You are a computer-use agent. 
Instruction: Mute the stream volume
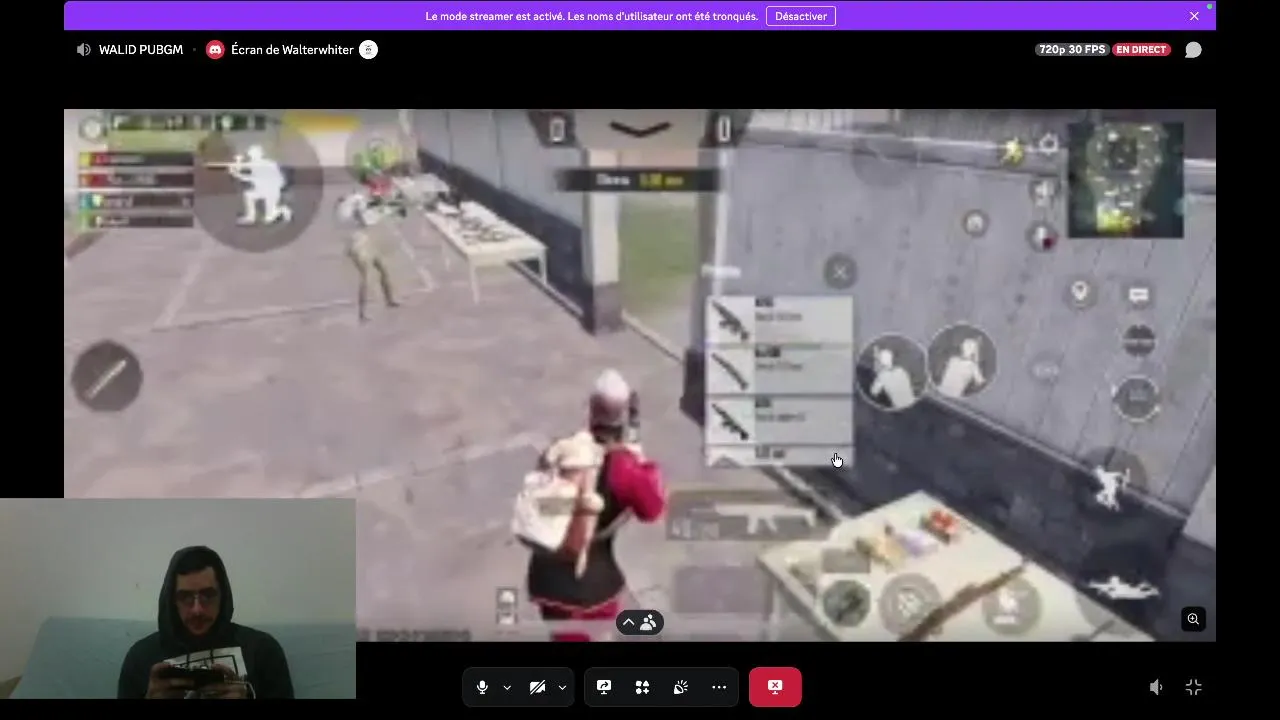coord(1156,687)
